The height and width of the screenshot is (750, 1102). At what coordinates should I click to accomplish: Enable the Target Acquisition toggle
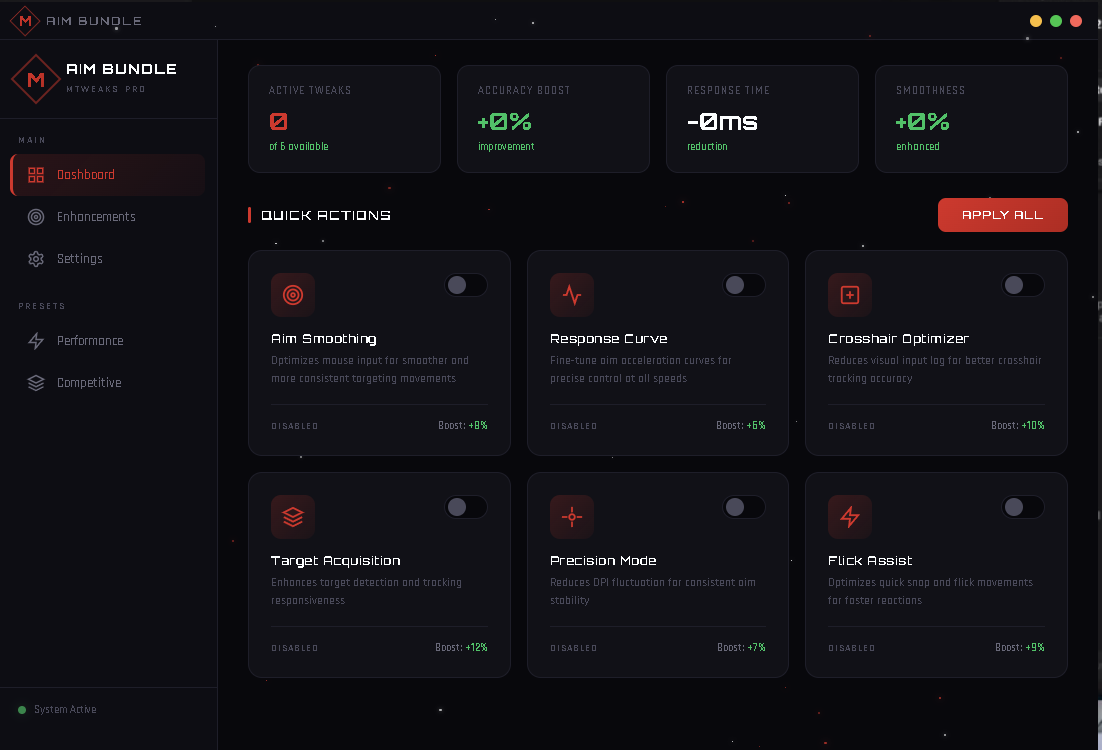point(466,507)
